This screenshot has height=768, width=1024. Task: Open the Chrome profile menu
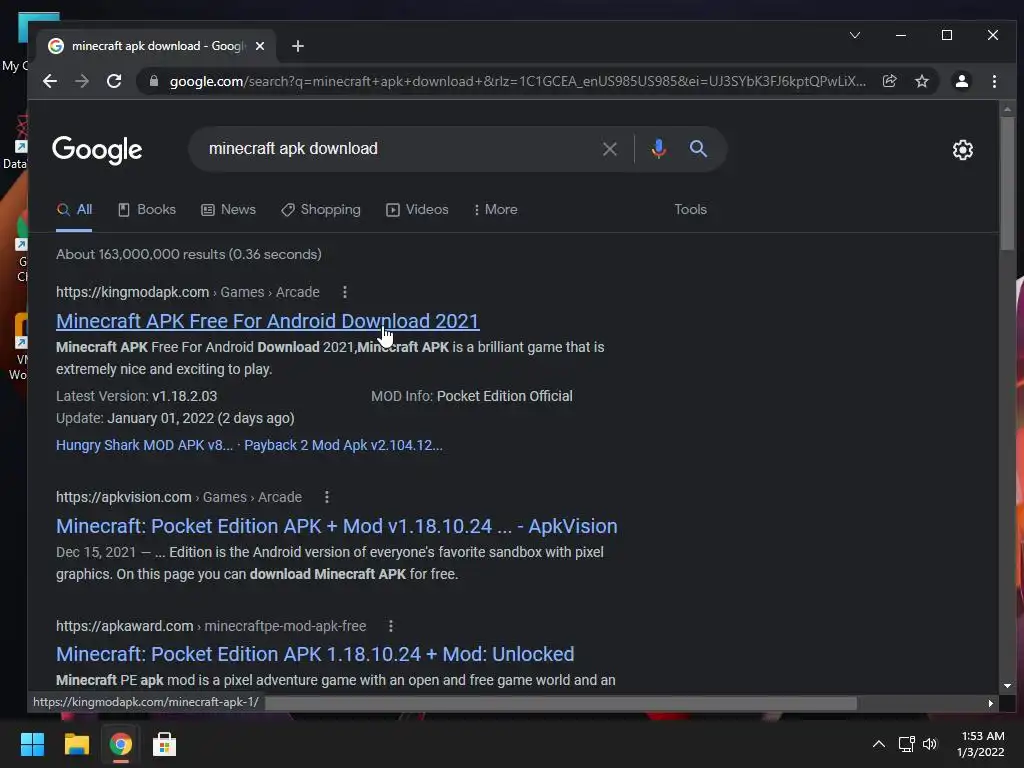(961, 81)
